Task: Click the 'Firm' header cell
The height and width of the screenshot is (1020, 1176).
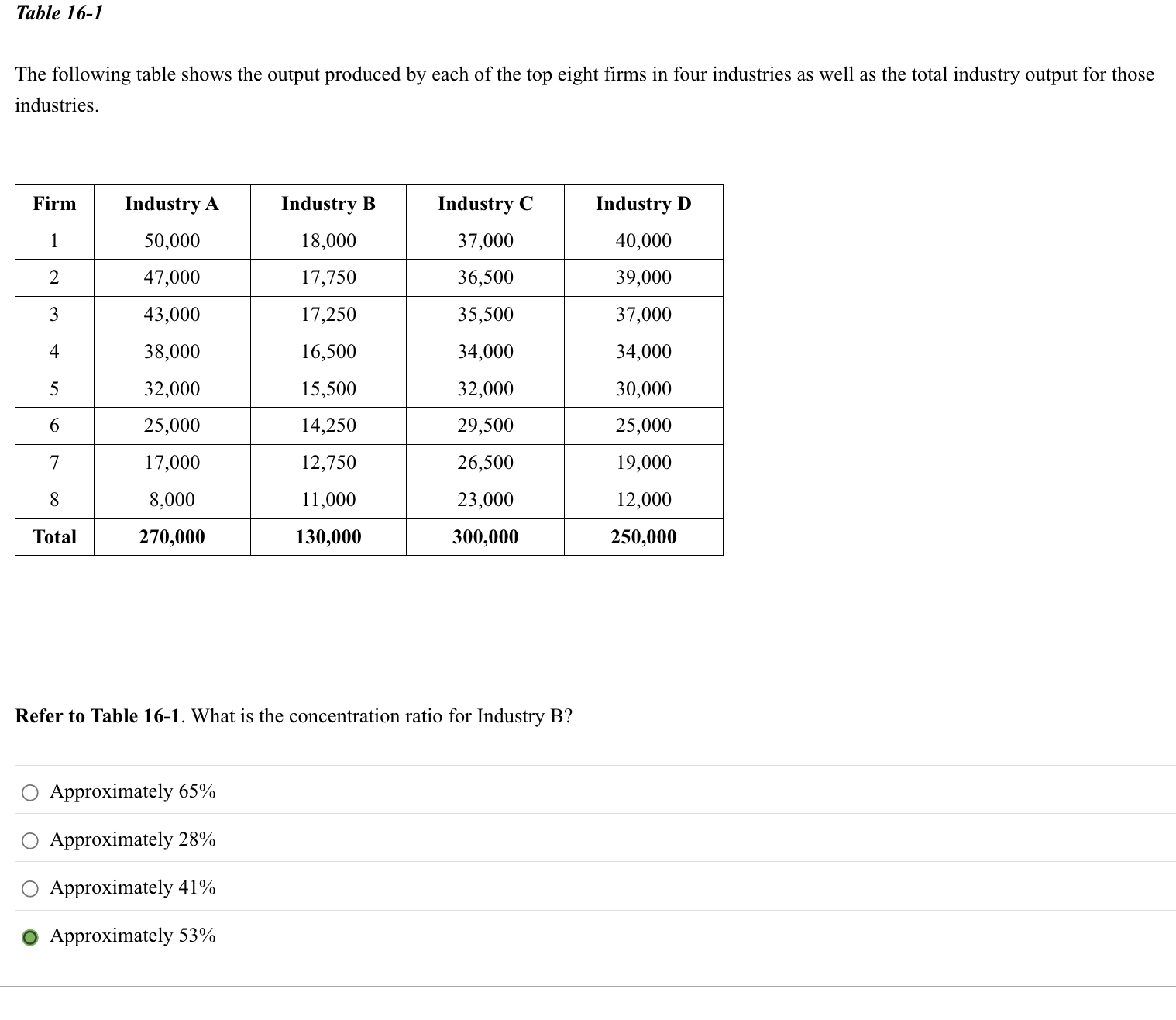Action: (53, 204)
